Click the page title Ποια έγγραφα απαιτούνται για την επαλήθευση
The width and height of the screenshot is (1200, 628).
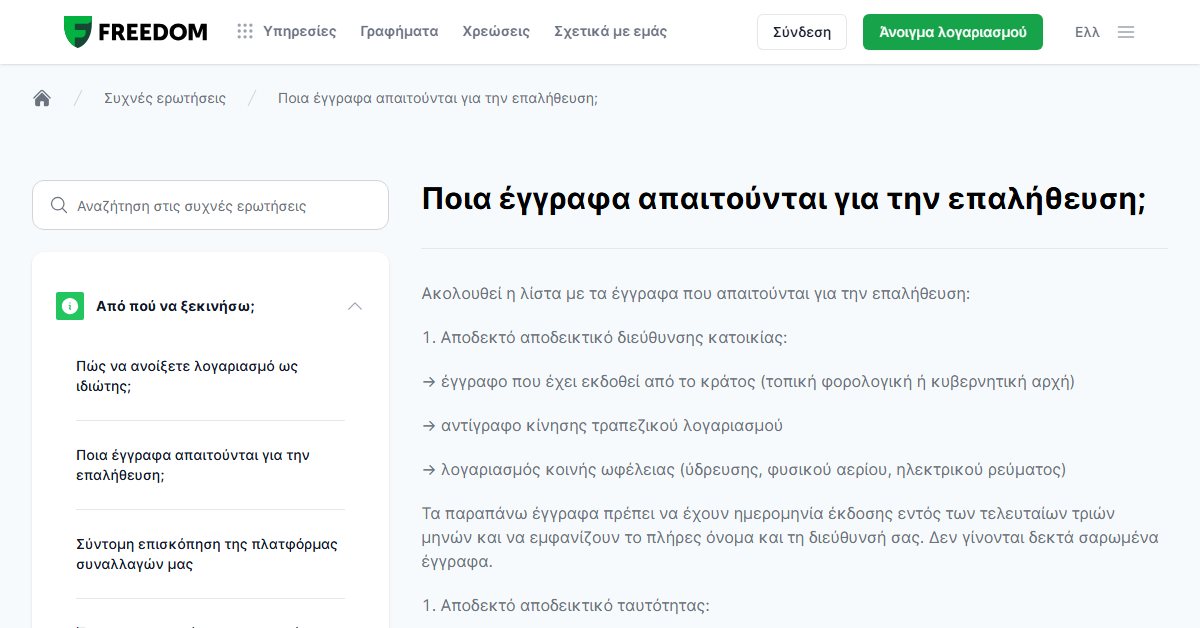coord(783,199)
